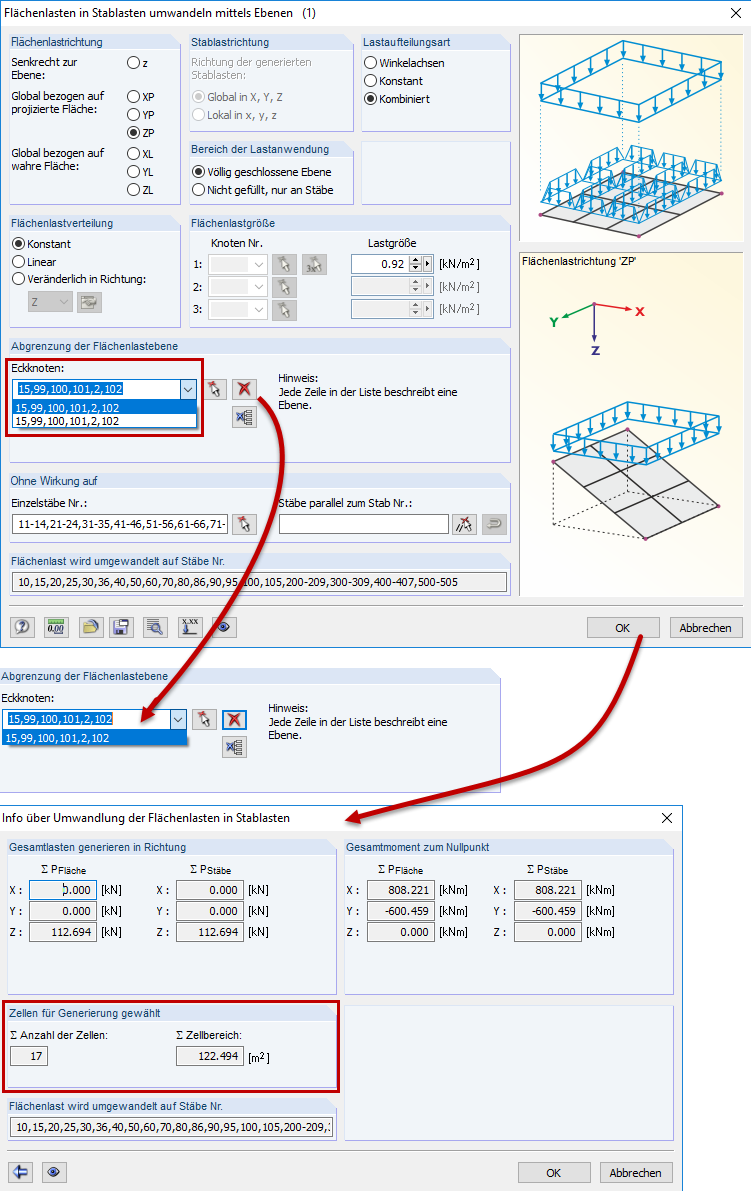The height and width of the screenshot is (1191, 751).
Task: Select Linear Flächenlastverteilung radio
Action: 19,262
